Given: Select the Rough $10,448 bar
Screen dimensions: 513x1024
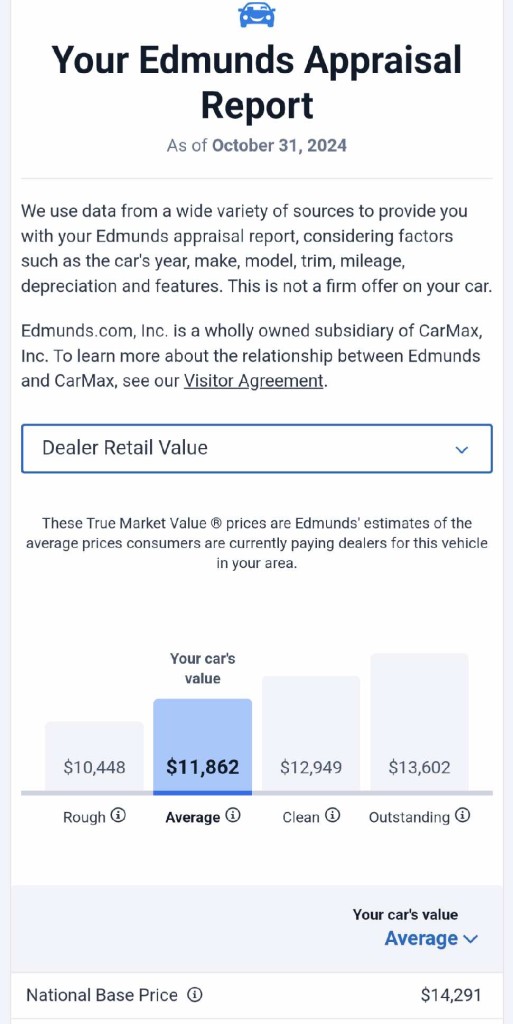Looking at the screenshot, I should [x=94, y=758].
